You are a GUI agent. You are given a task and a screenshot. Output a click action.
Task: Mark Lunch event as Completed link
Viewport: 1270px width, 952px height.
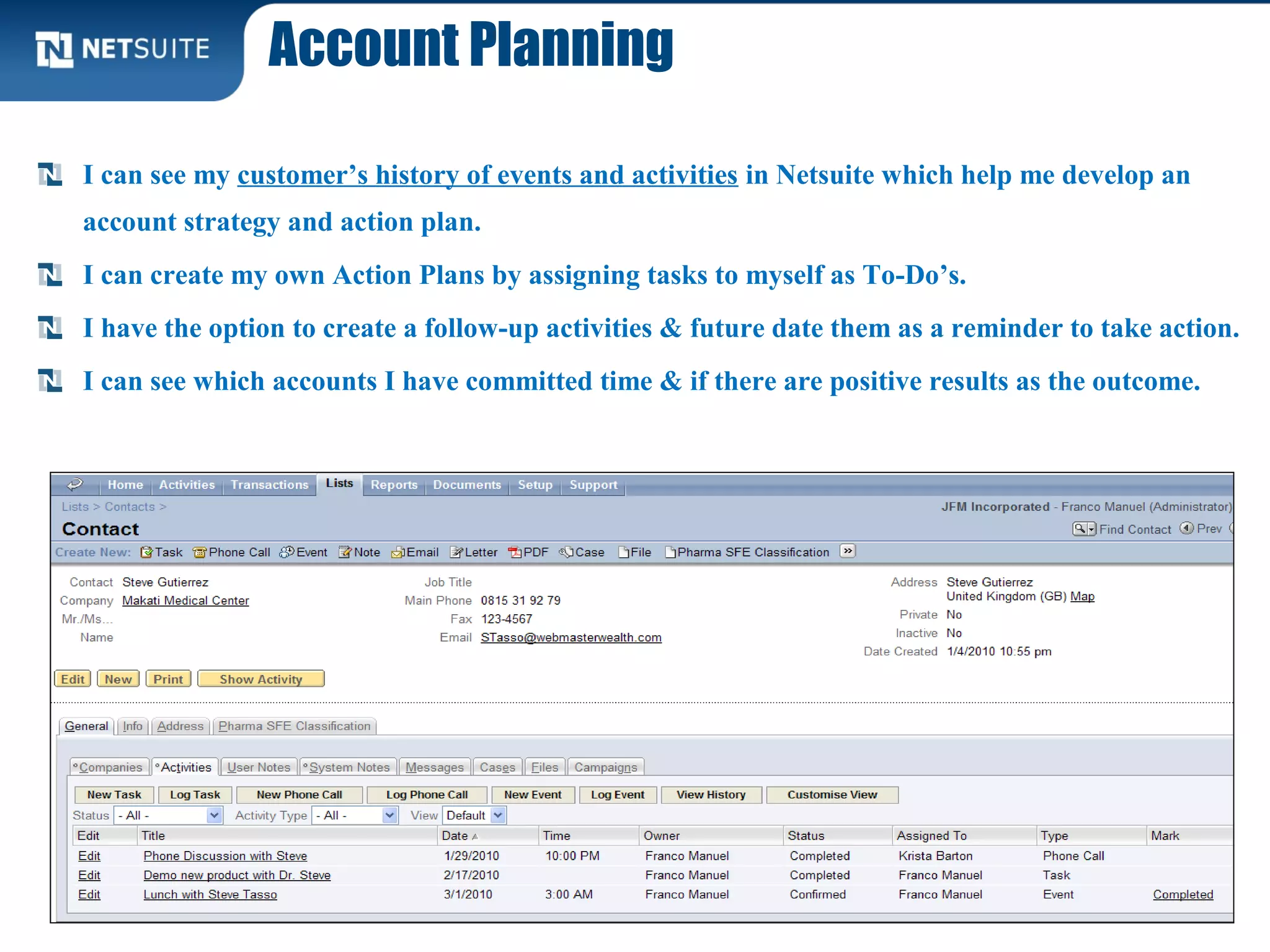tap(1183, 894)
